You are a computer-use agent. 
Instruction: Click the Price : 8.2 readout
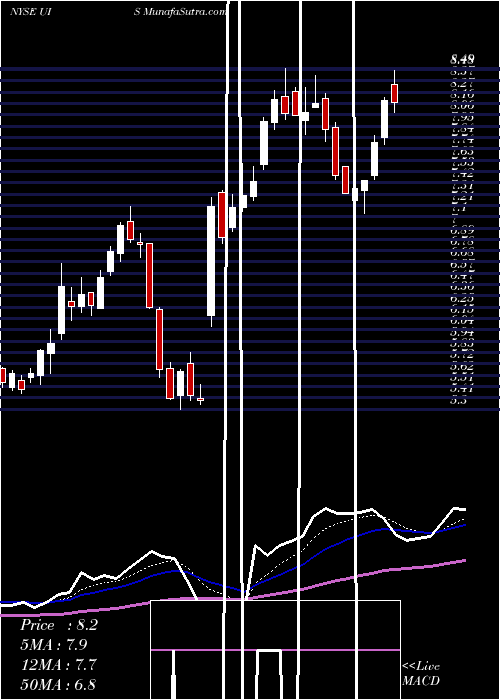58,625
